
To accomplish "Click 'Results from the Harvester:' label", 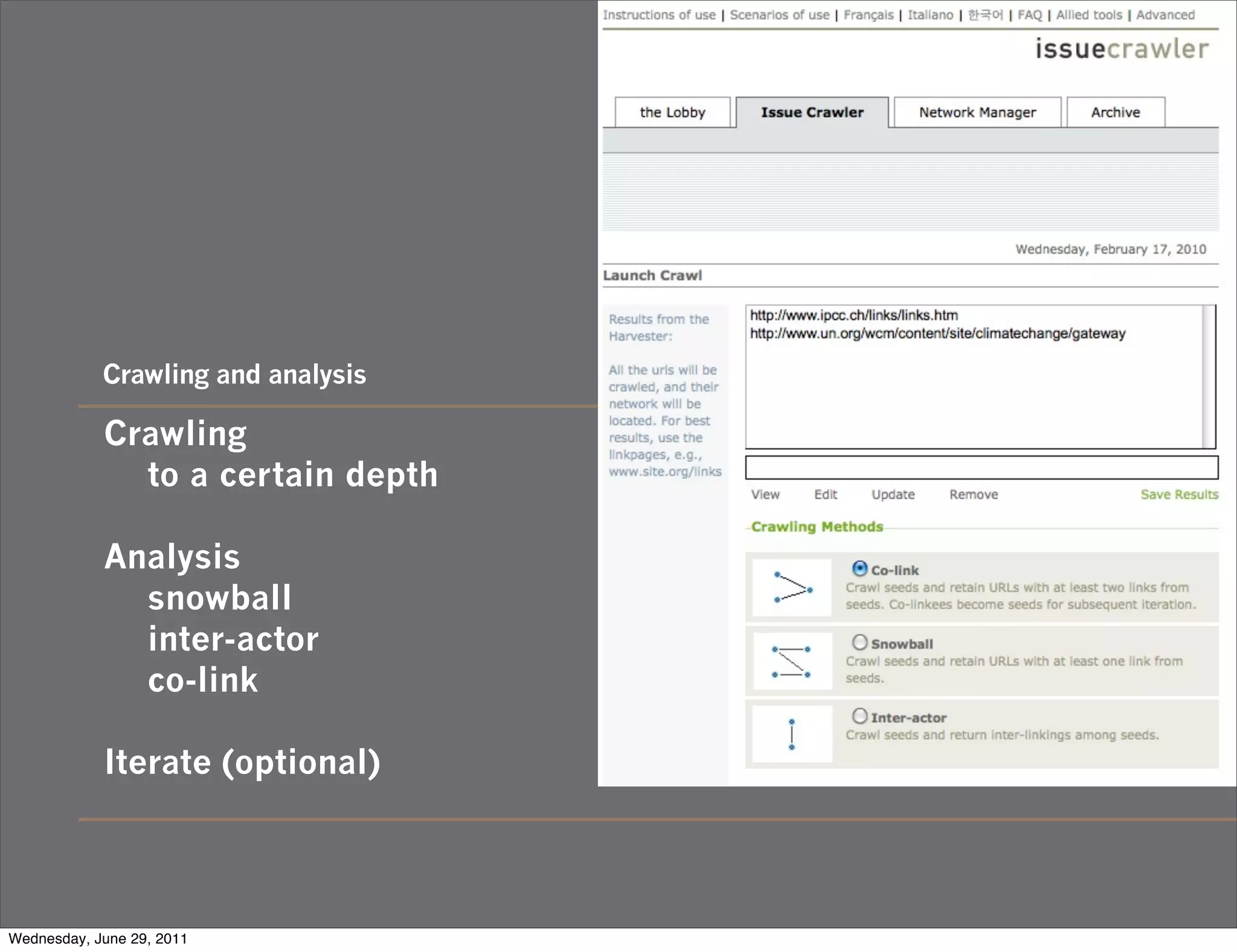I will tap(659, 327).
